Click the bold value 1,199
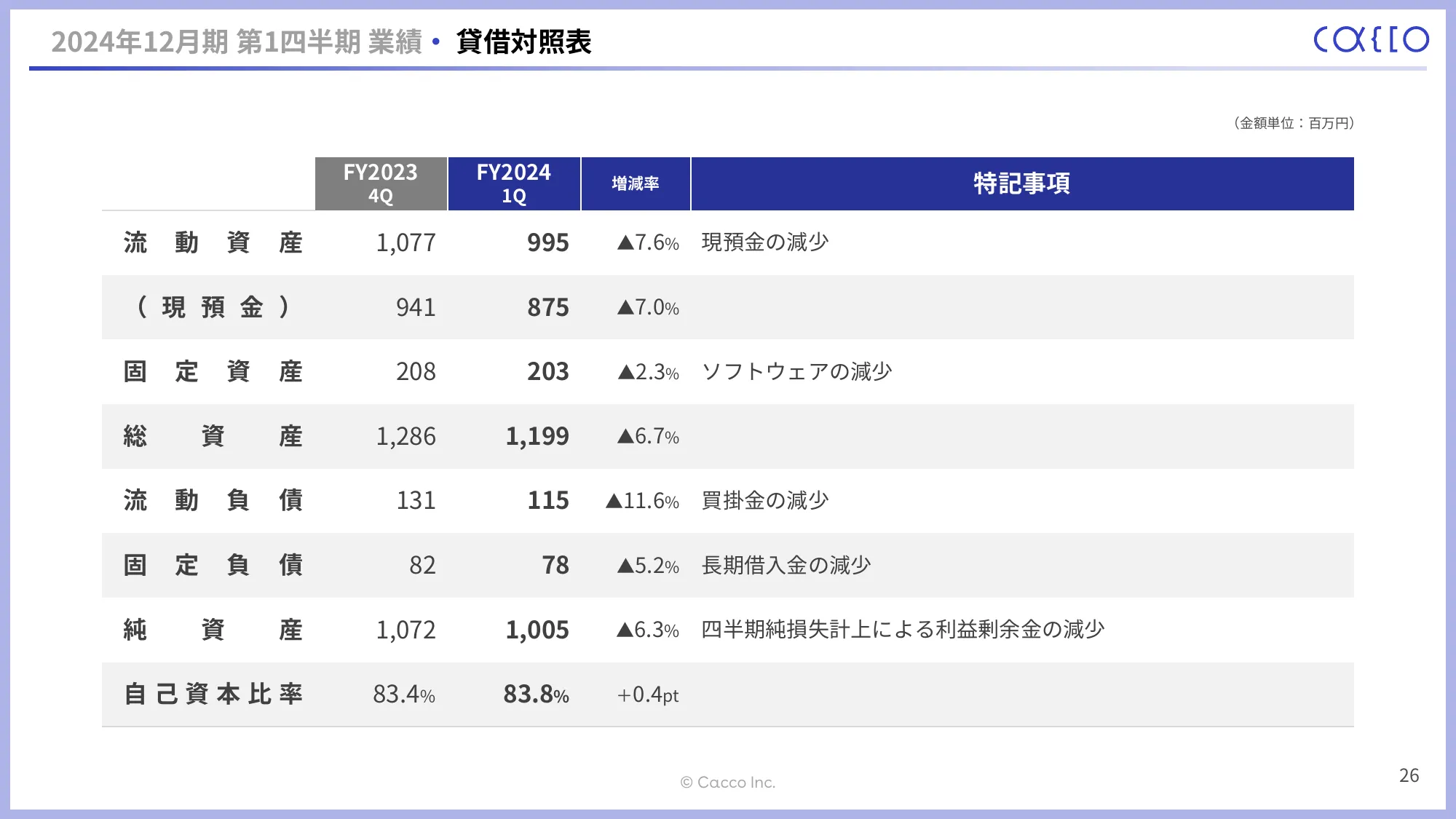The width and height of the screenshot is (1456, 819). 537,436
